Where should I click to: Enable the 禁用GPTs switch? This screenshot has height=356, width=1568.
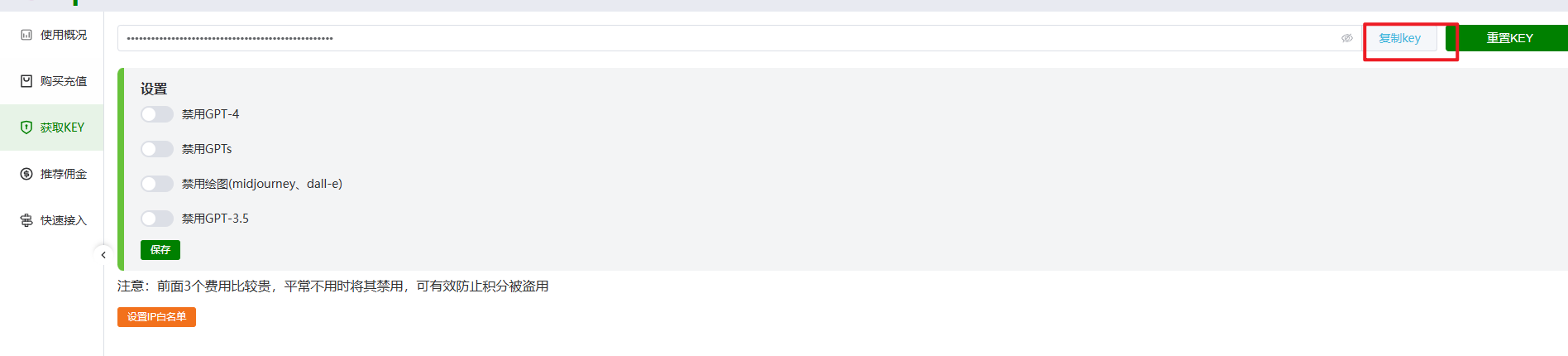[x=157, y=149]
